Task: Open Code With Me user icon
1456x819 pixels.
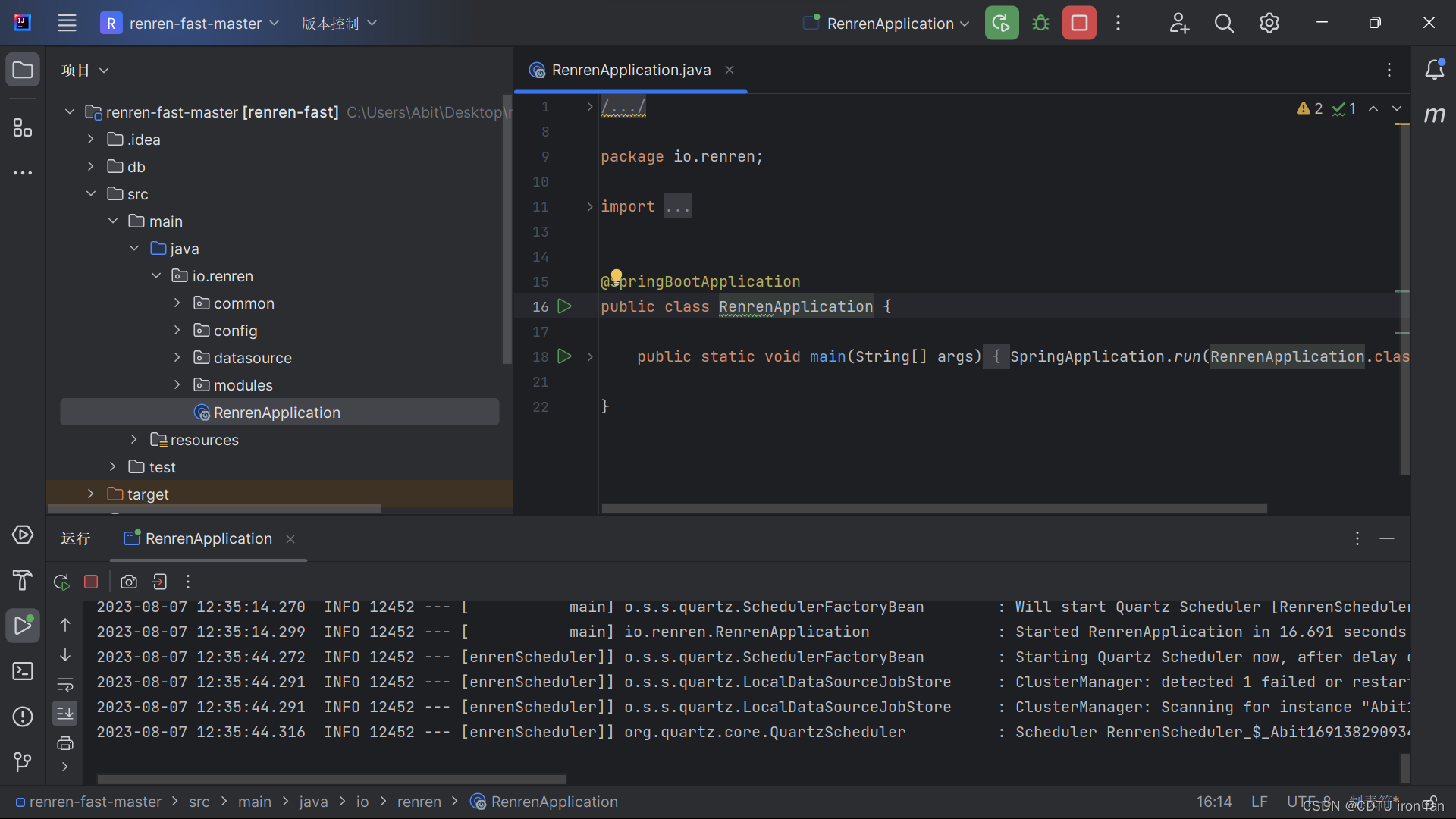Action: [1178, 23]
